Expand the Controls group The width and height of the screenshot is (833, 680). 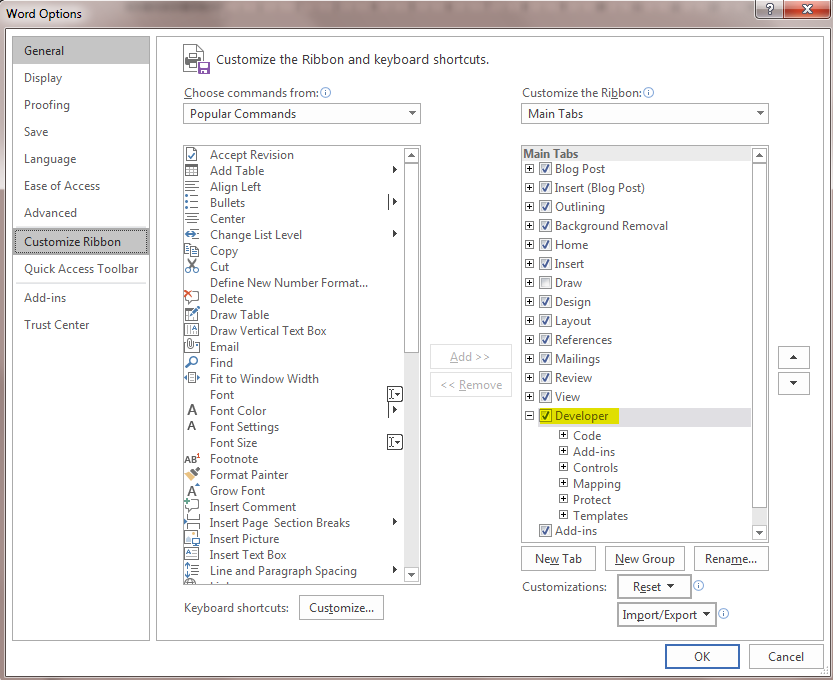click(564, 467)
